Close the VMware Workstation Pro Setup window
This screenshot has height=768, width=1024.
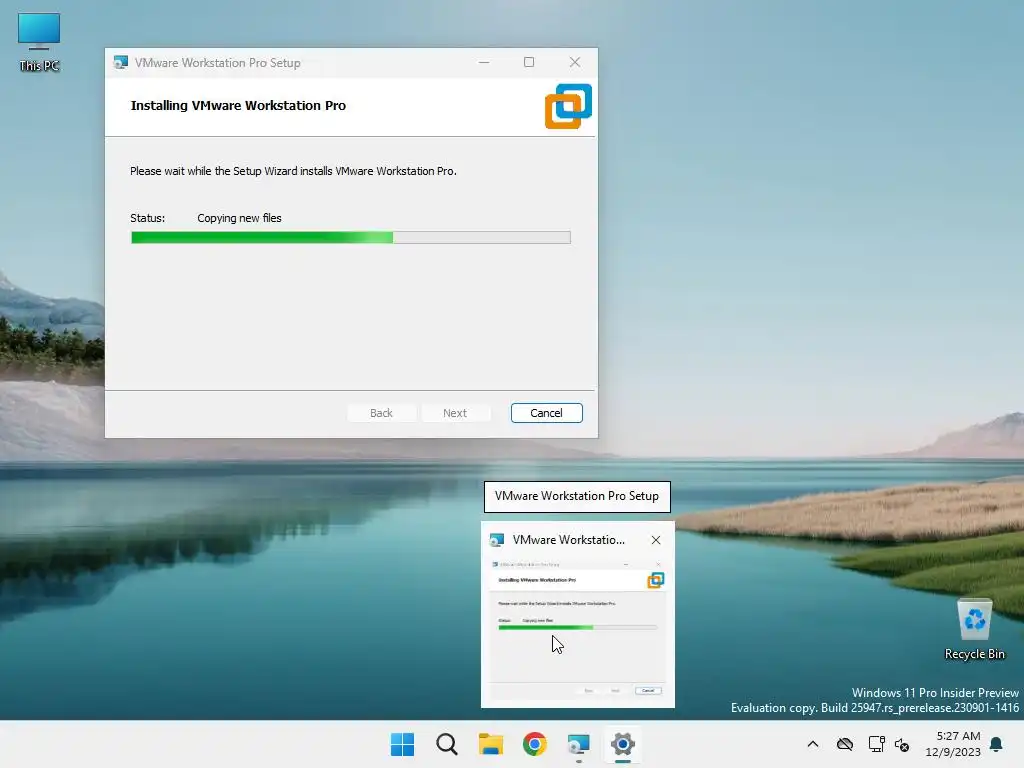575,63
